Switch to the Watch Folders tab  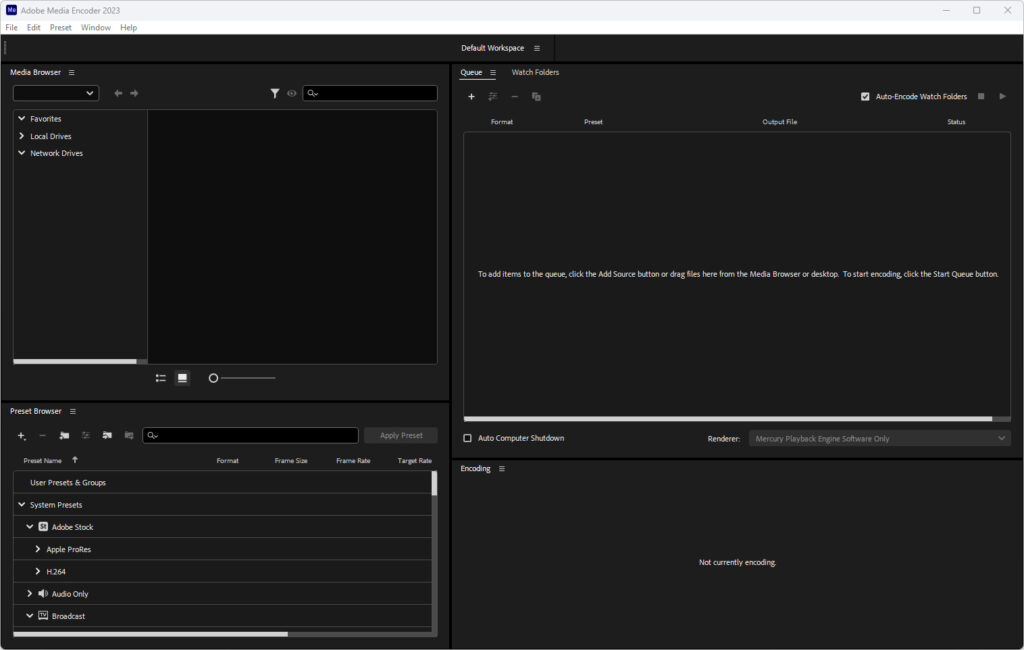click(535, 73)
